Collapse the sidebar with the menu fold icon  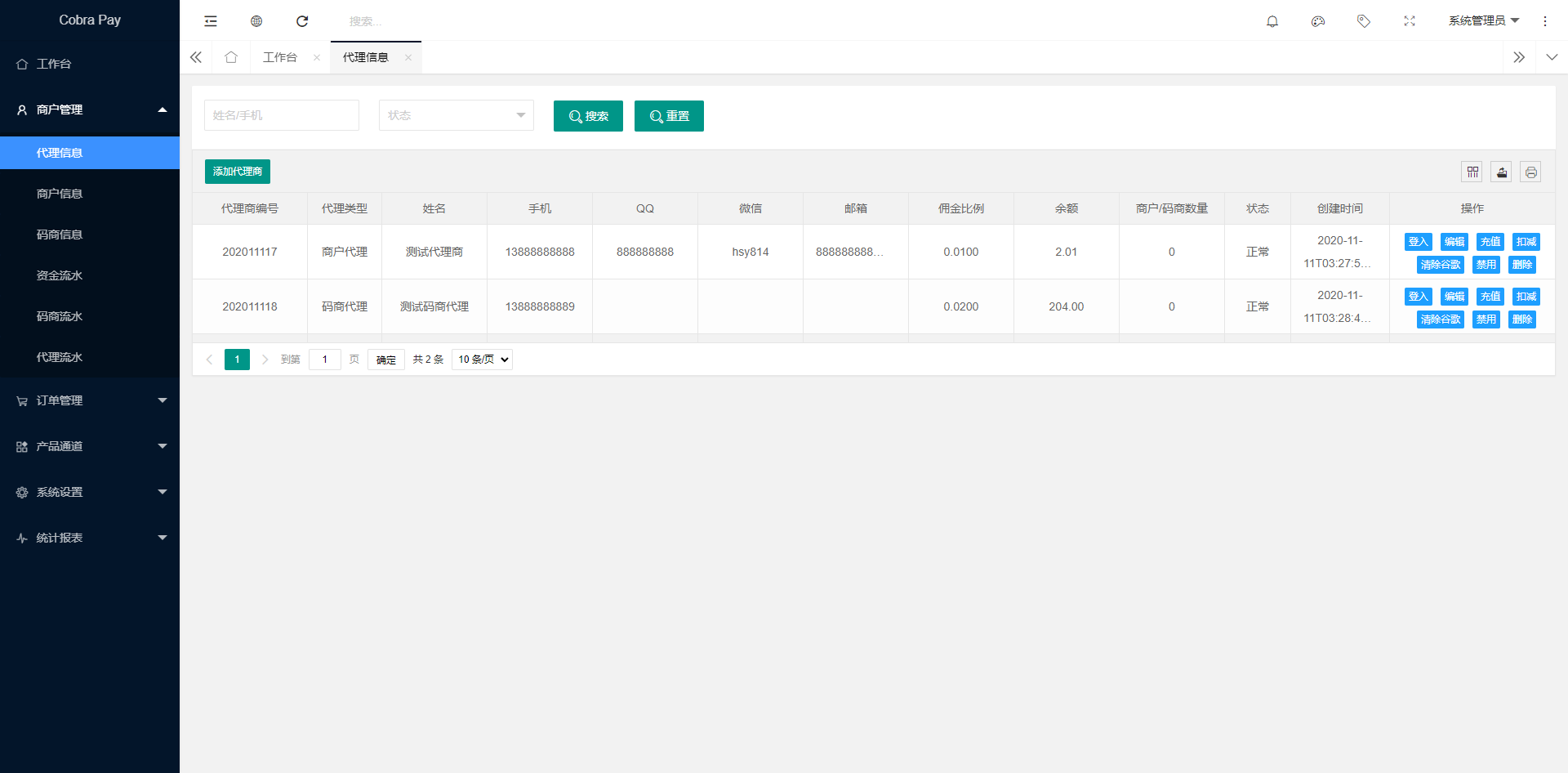click(x=211, y=21)
